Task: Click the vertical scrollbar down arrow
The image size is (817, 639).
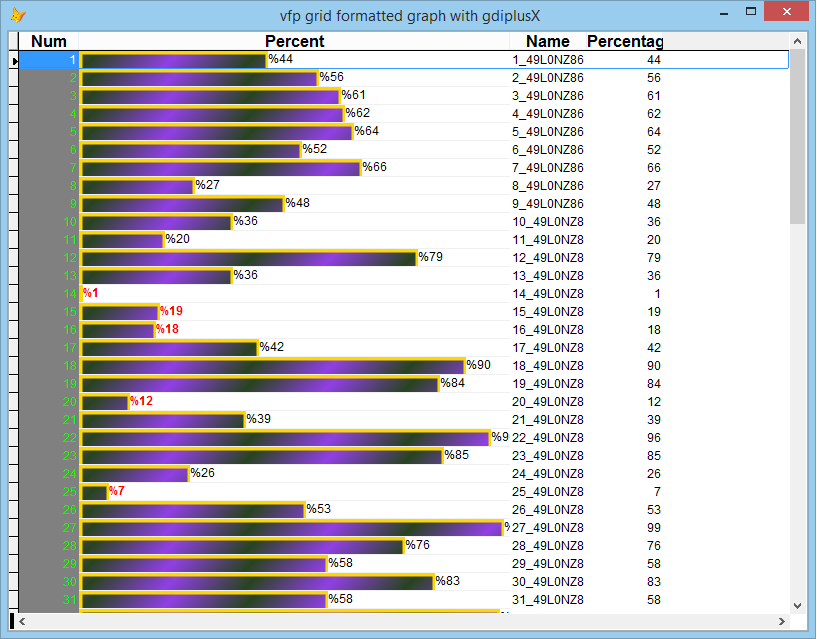Action: point(797,605)
